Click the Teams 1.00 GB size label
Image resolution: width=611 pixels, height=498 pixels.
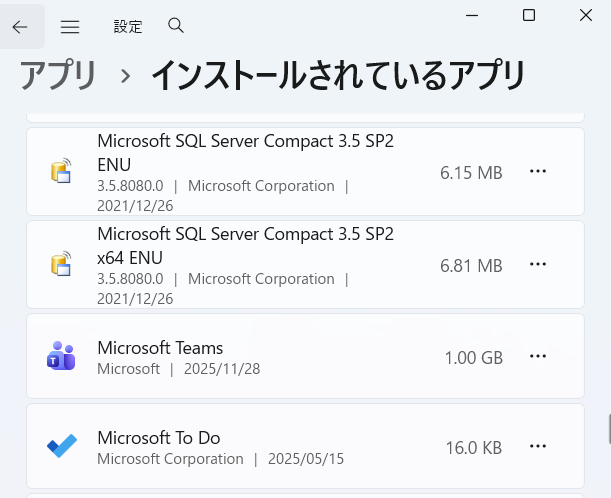pyautogui.click(x=473, y=357)
